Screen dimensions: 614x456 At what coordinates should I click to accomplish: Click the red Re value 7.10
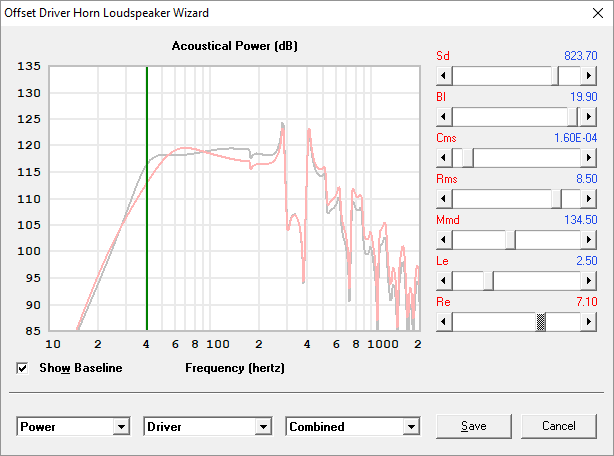(587, 302)
